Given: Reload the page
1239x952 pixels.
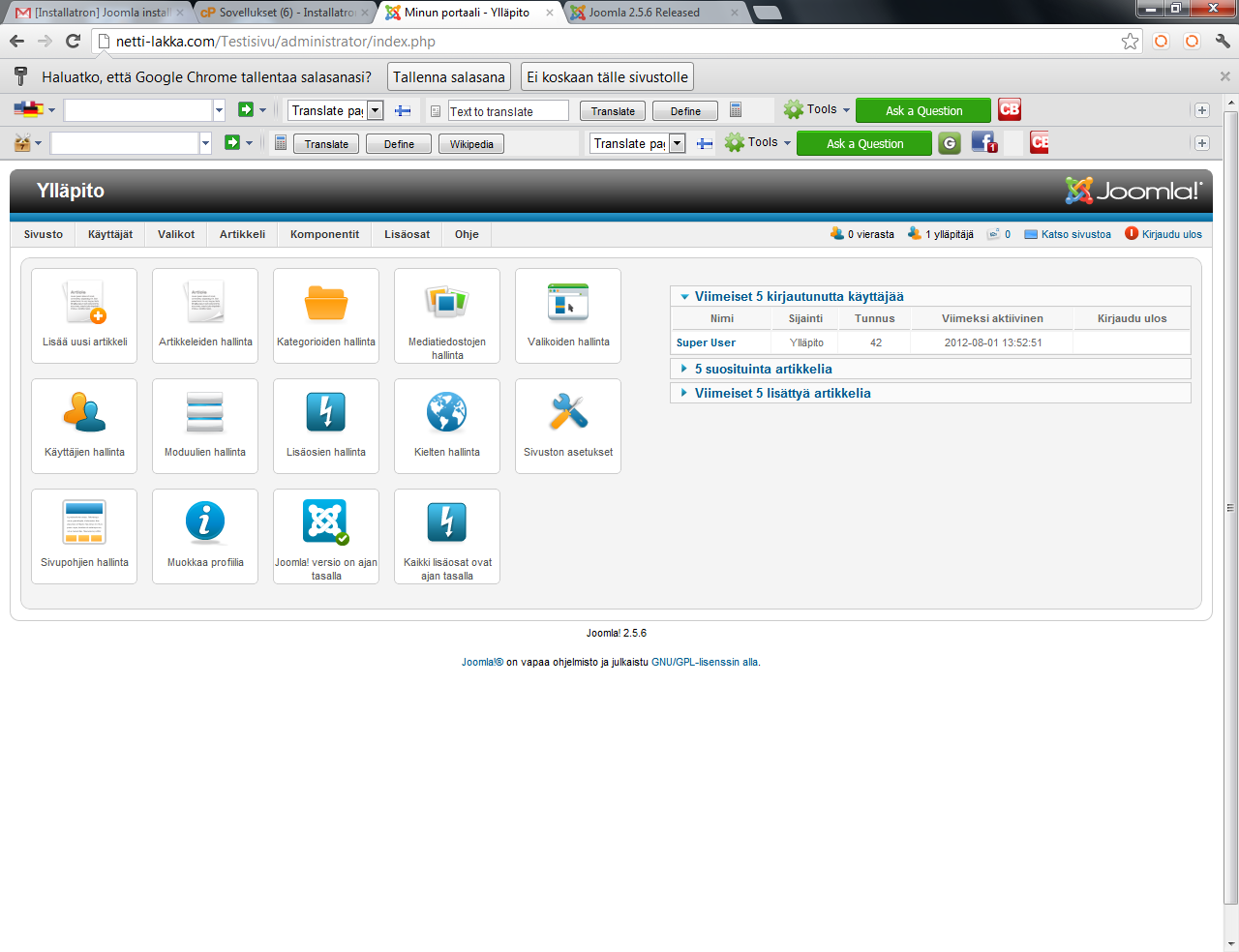Looking at the screenshot, I should pyautogui.click(x=73, y=41).
